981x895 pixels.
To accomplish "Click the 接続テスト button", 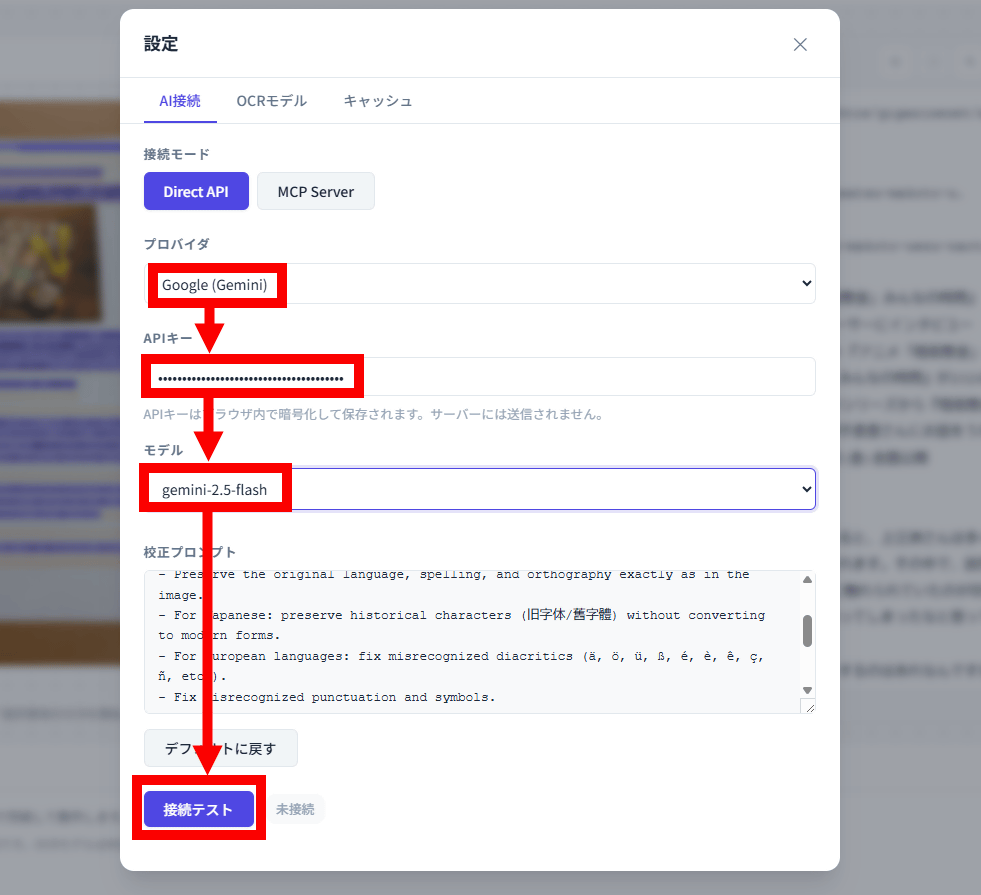I will tap(199, 809).
